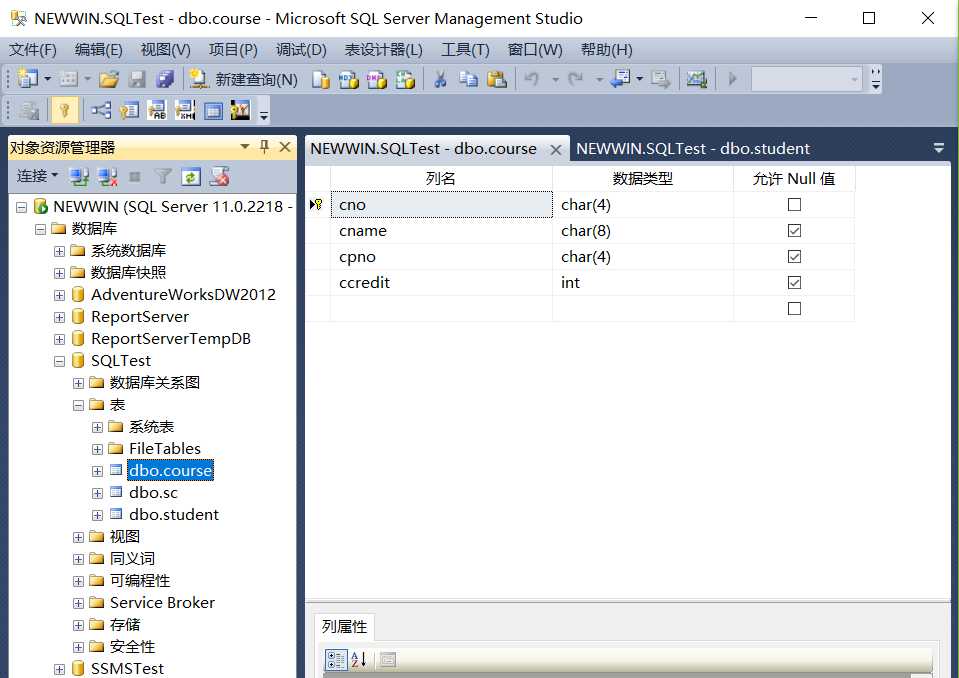Expand the dbo.student table node

(x=97, y=515)
